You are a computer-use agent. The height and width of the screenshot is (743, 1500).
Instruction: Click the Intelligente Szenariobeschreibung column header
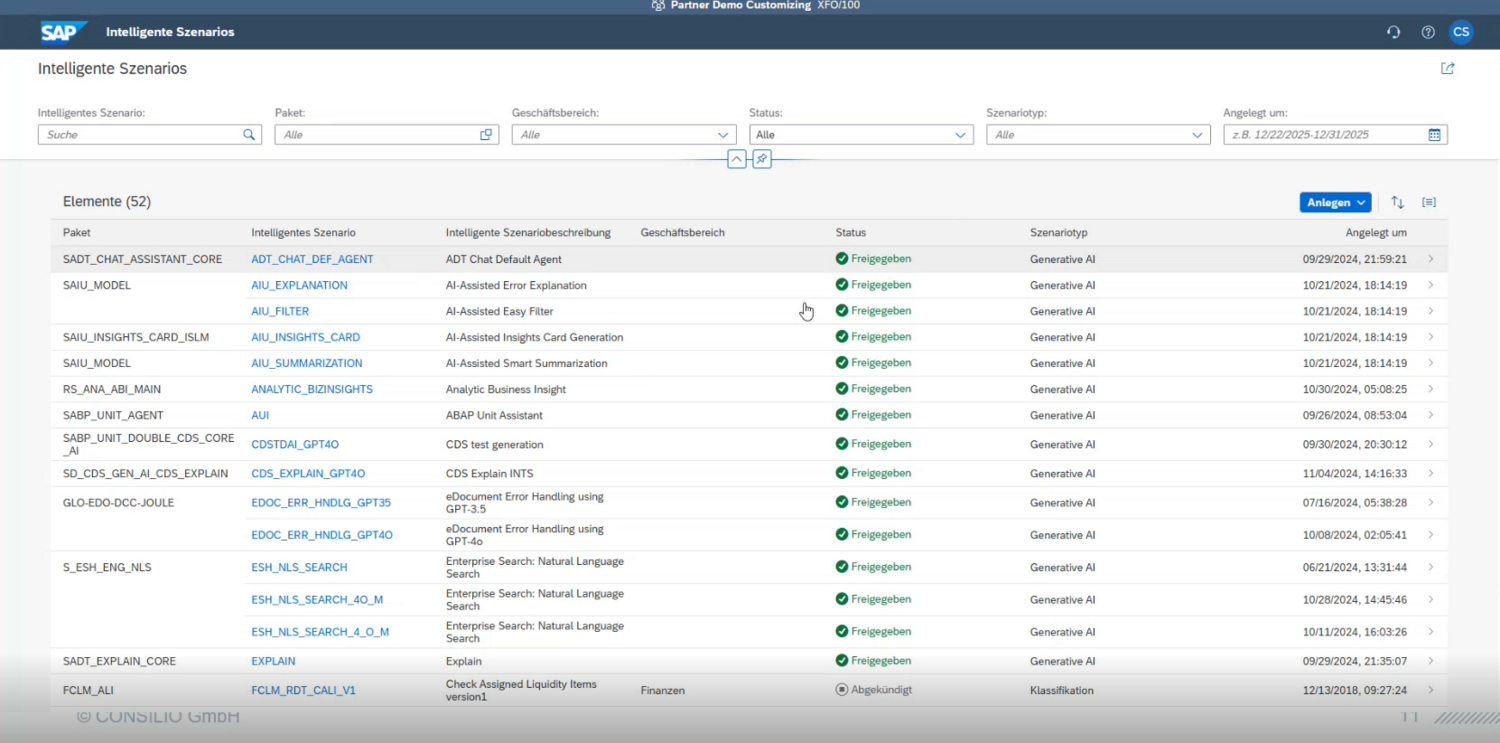click(x=528, y=233)
